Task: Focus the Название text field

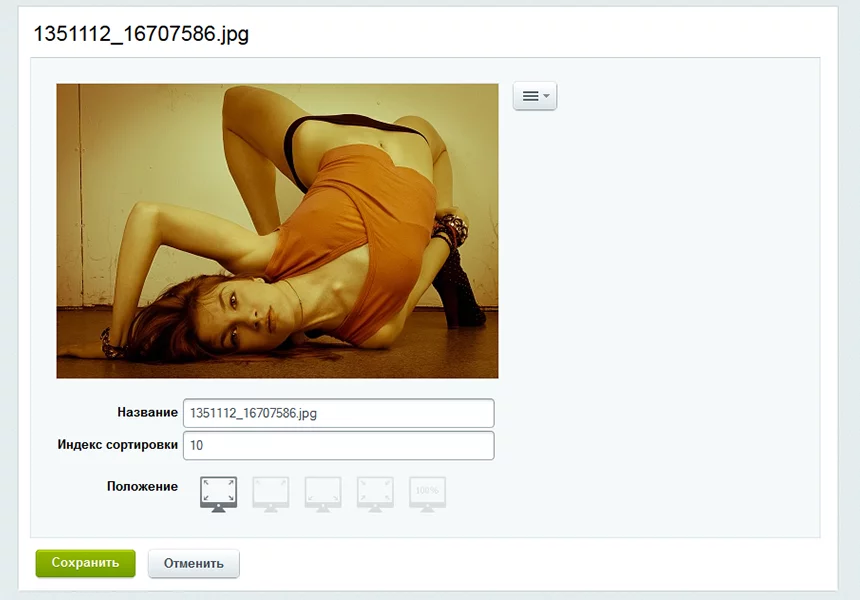Action: [x=338, y=413]
